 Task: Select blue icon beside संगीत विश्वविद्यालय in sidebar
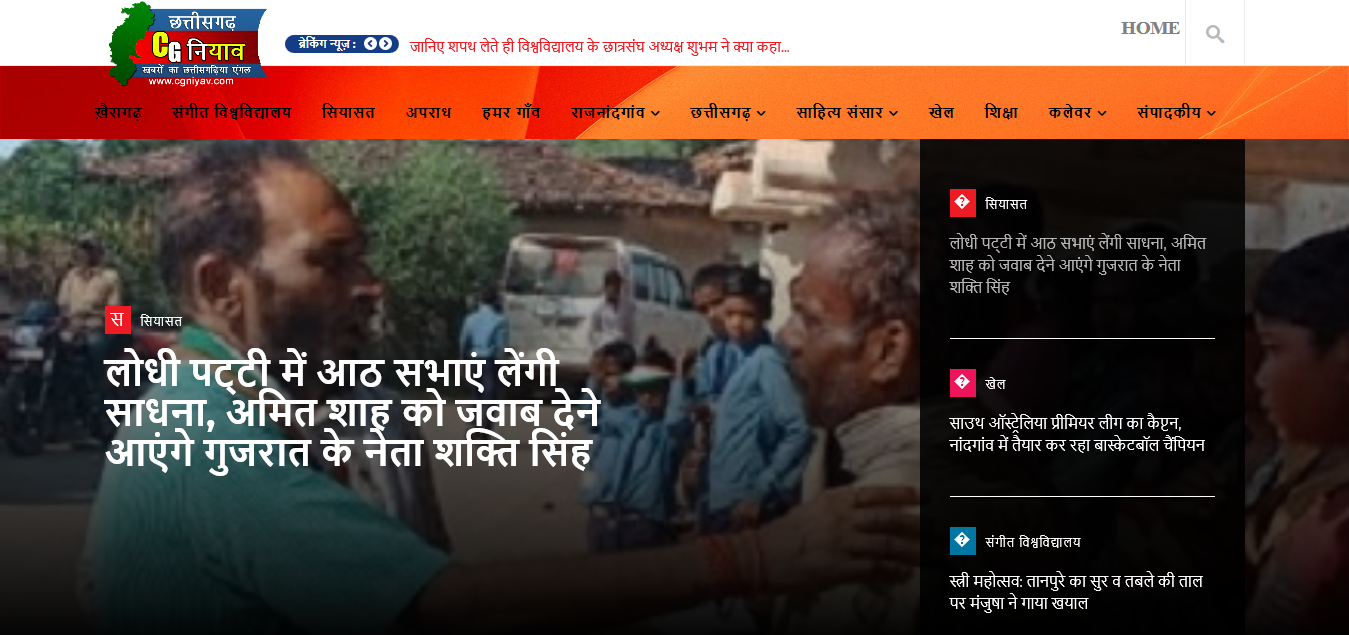click(x=962, y=541)
